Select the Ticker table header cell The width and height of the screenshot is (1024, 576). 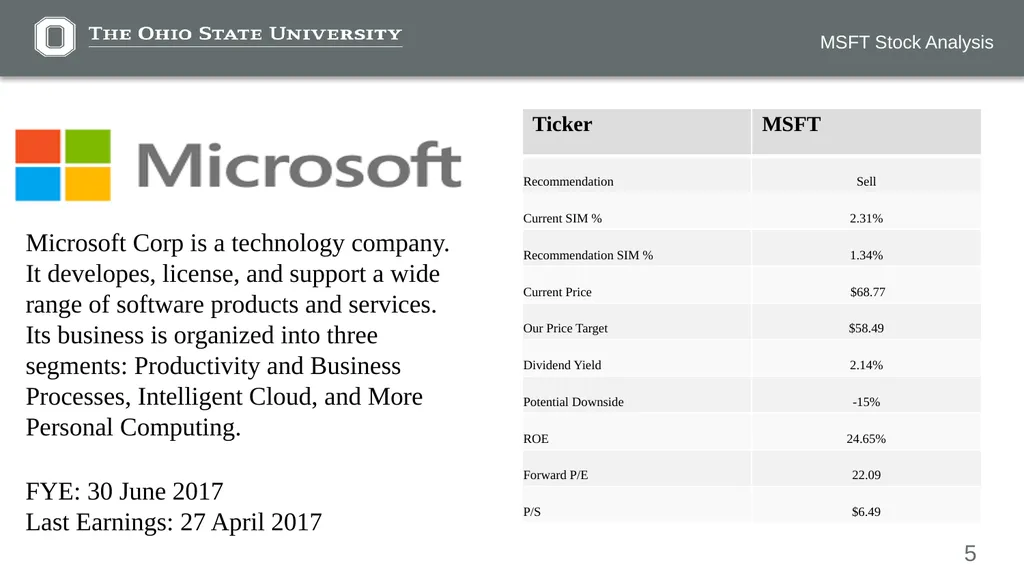coord(637,132)
